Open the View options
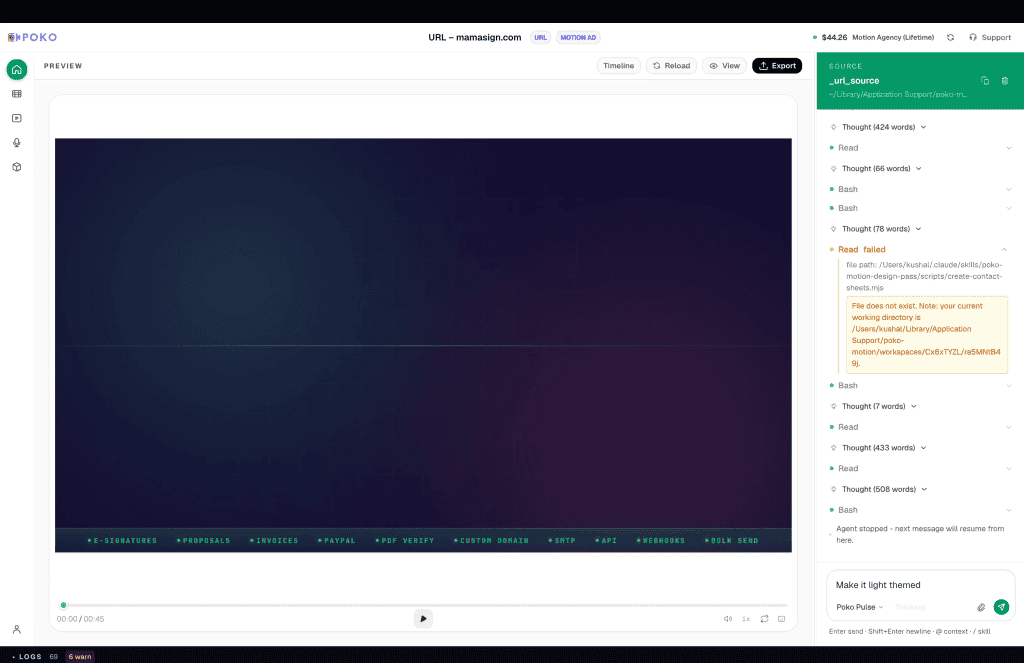 724,66
